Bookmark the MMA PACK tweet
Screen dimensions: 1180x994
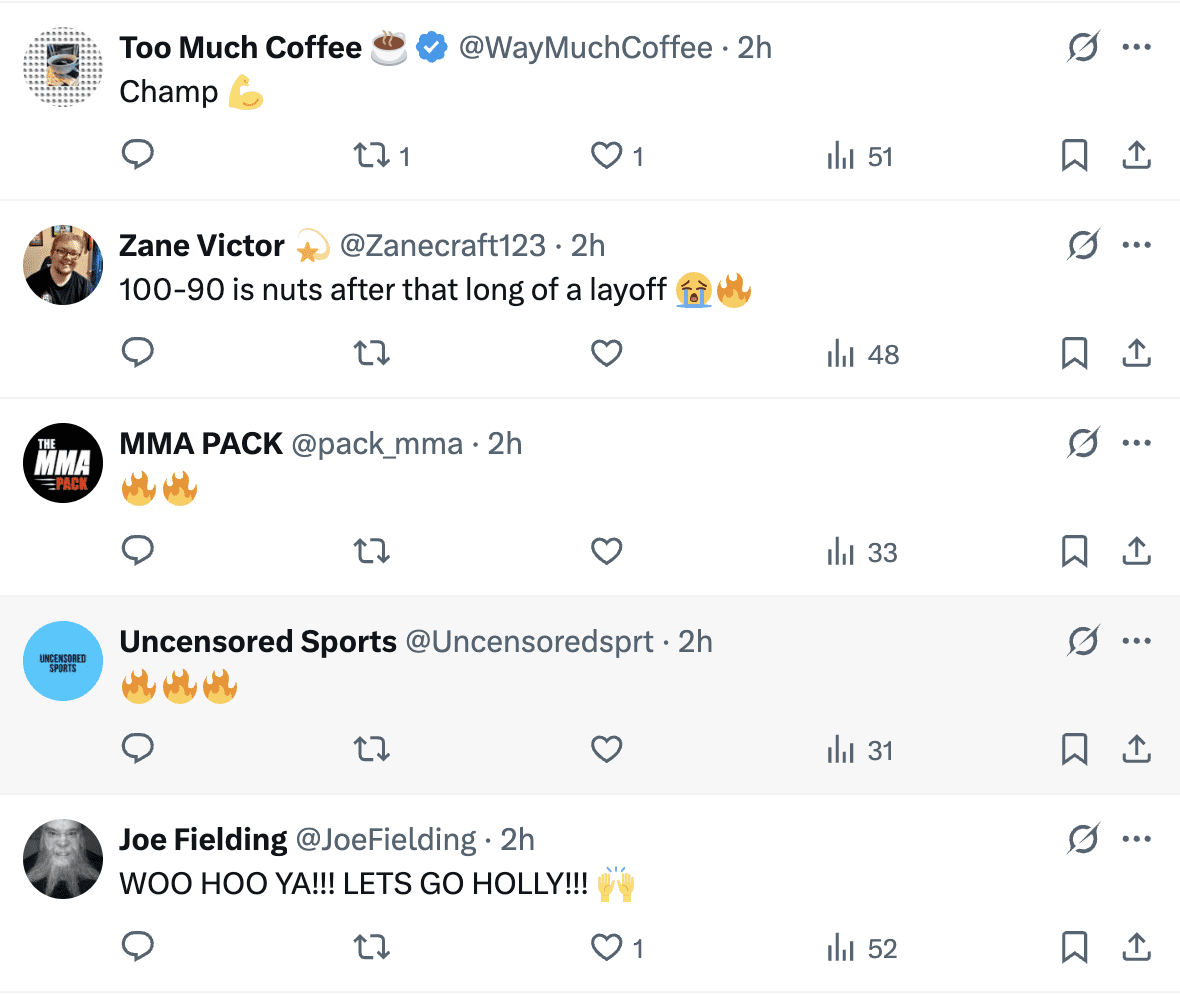coord(1074,551)
